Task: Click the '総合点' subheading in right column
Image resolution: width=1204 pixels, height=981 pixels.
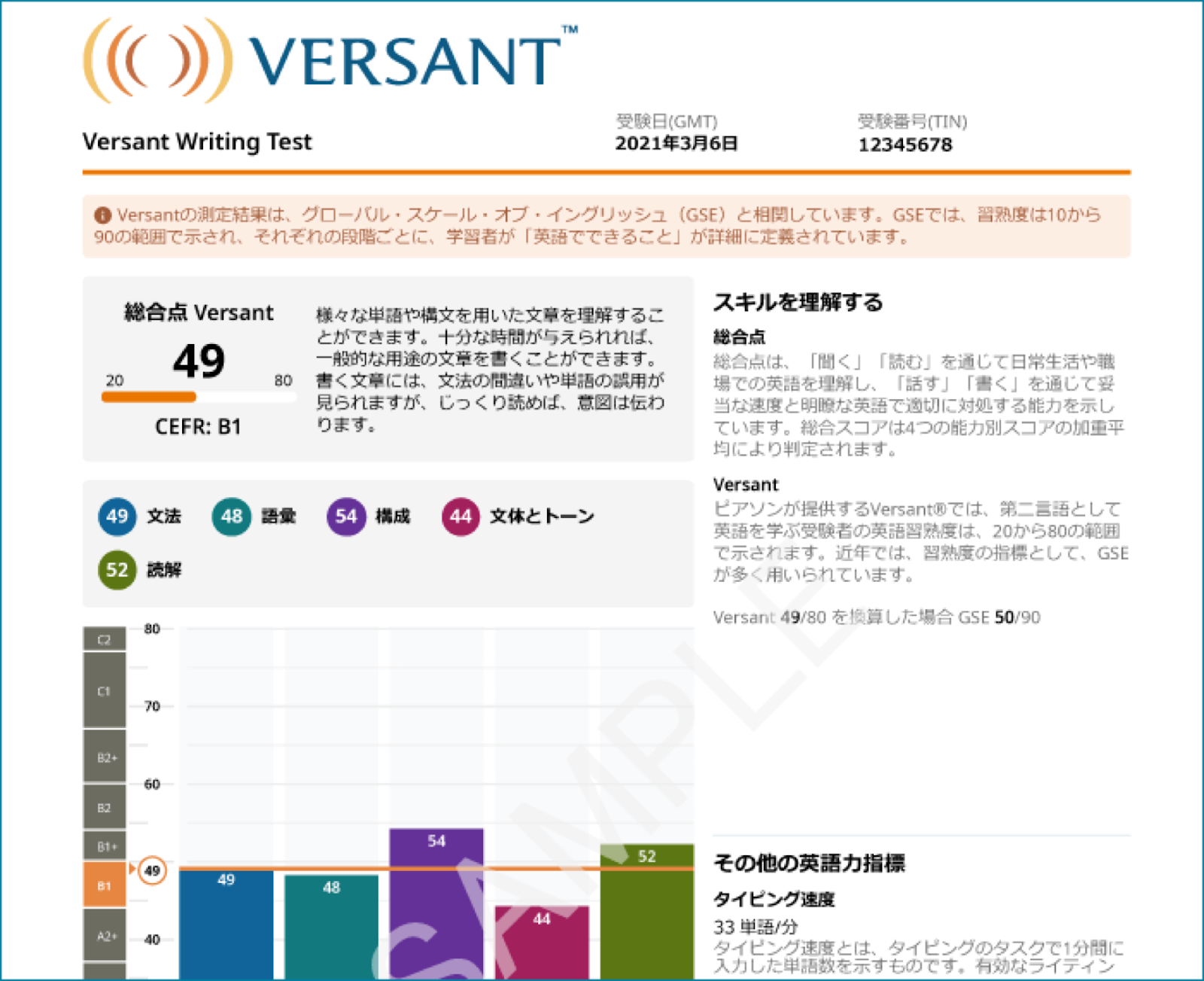Action: 739,337
